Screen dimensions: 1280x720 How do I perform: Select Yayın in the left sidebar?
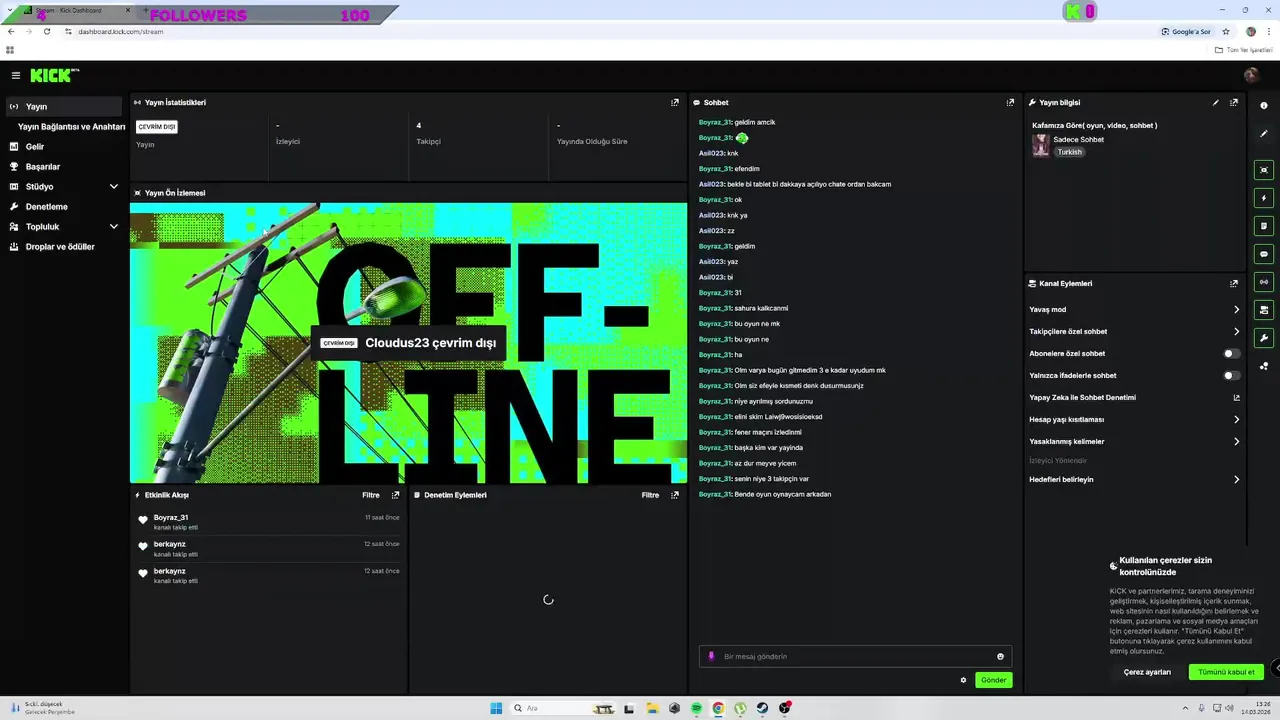[64, 106]
